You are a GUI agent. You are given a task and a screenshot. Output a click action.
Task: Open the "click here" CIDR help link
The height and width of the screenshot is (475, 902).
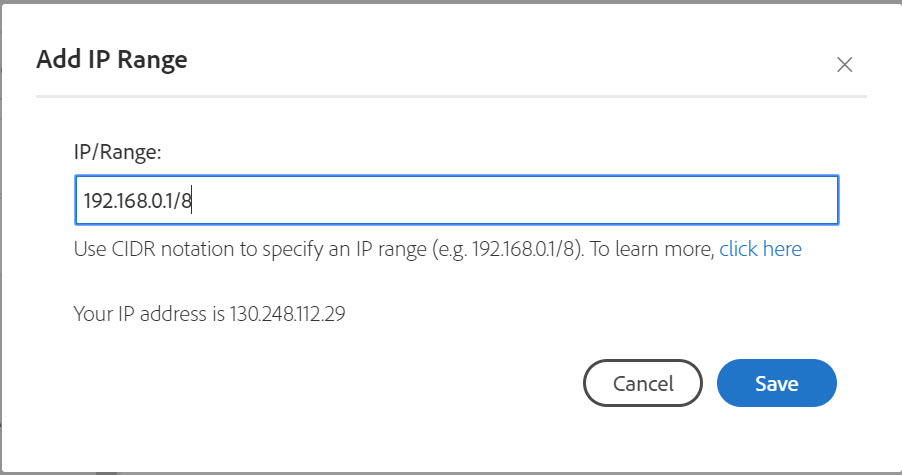760,249
